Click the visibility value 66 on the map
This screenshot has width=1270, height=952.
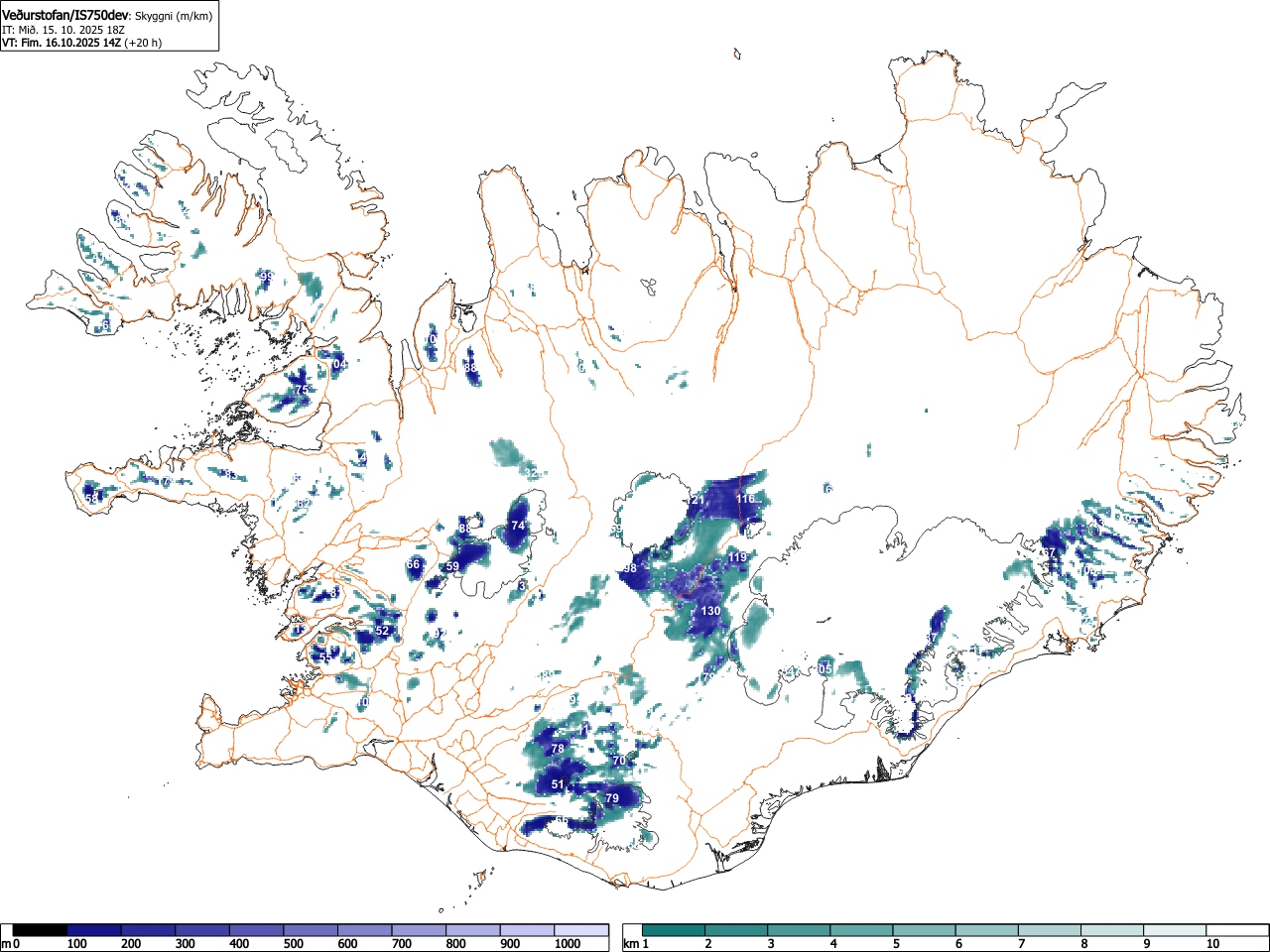(x=414, y=564)
